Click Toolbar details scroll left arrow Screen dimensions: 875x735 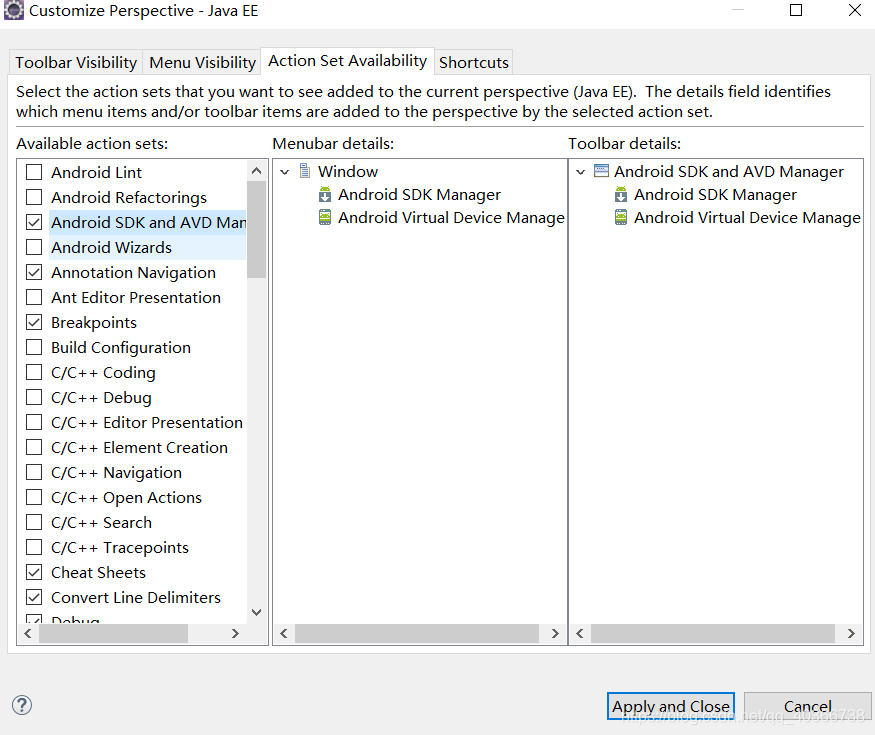[579, 633]
